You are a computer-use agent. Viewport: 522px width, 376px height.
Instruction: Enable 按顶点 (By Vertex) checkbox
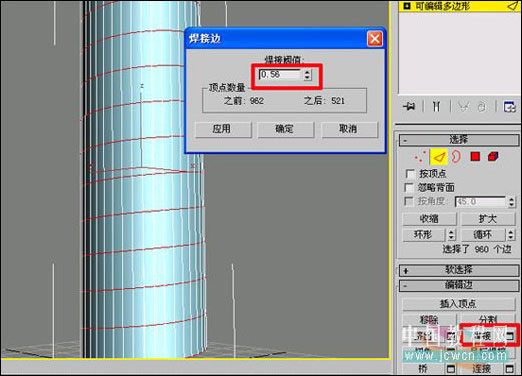coord(410,174)
